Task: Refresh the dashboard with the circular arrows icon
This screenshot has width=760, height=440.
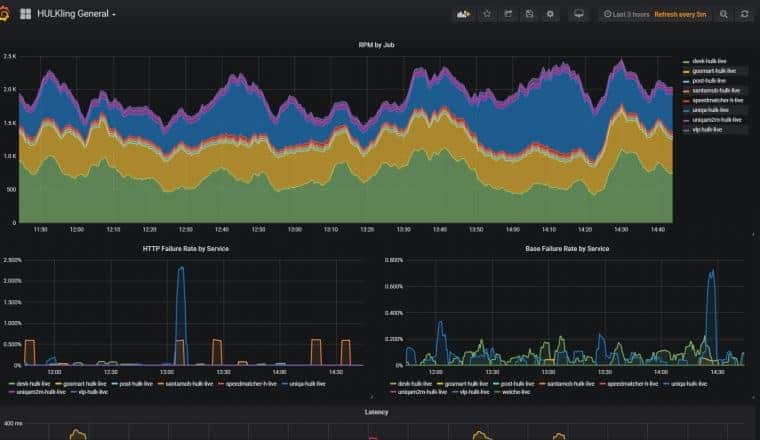Action: [744, 14]
